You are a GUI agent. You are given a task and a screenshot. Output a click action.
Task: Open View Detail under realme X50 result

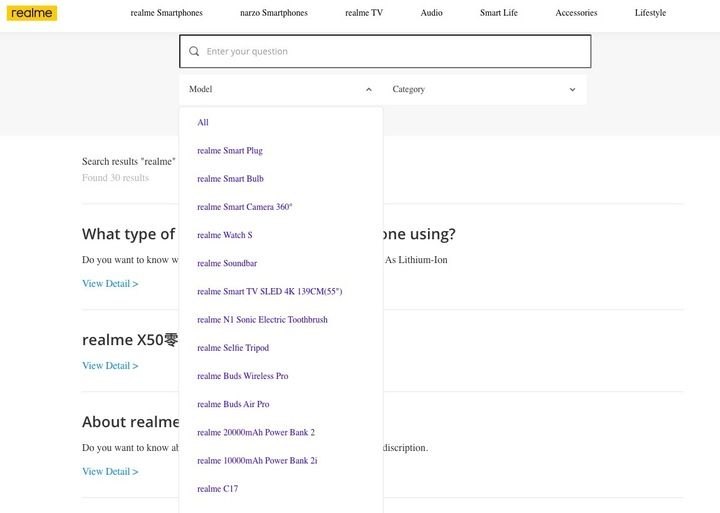110,366
